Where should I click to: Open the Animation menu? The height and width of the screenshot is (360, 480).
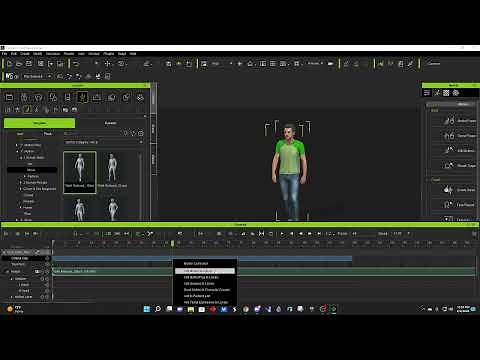[x=53, y=54]
